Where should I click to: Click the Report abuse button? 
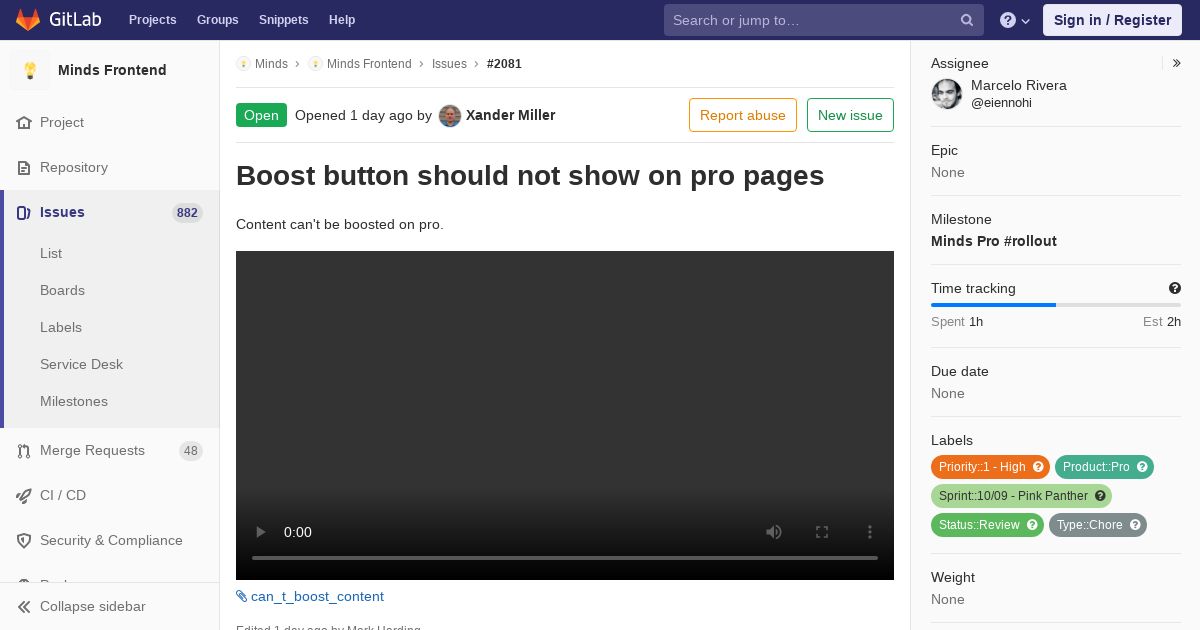[743, 115]
